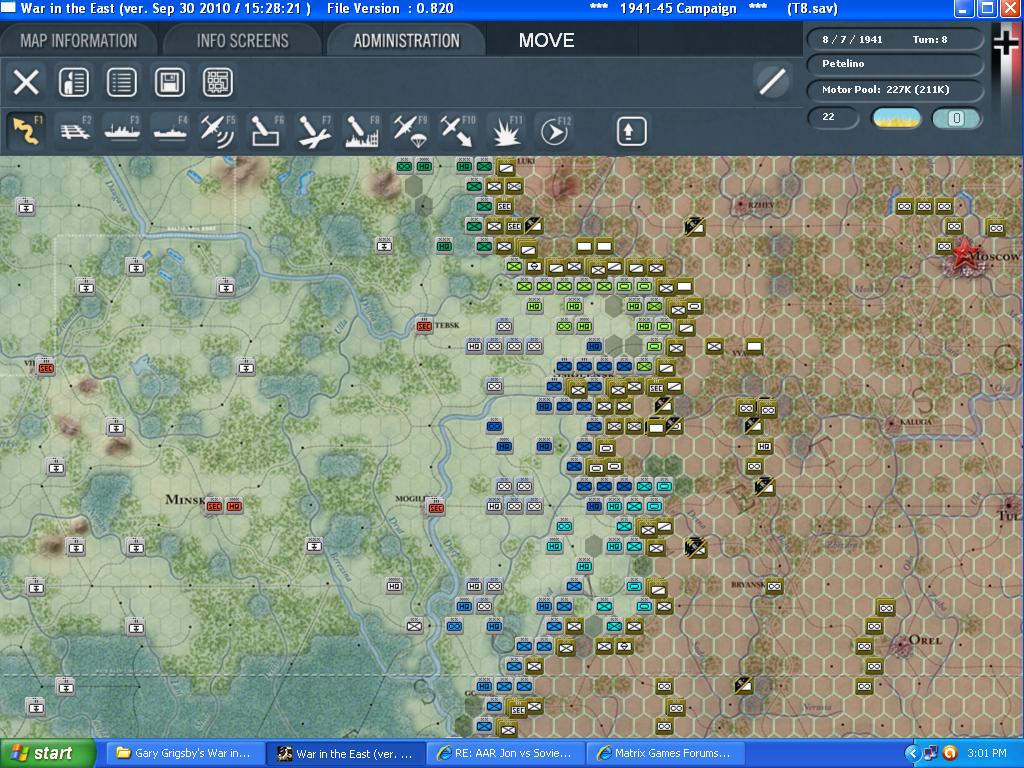Viewport: 1024px width, 768px height.
Task: Select F9 air transport parachute icon
Action: point(409,131)
